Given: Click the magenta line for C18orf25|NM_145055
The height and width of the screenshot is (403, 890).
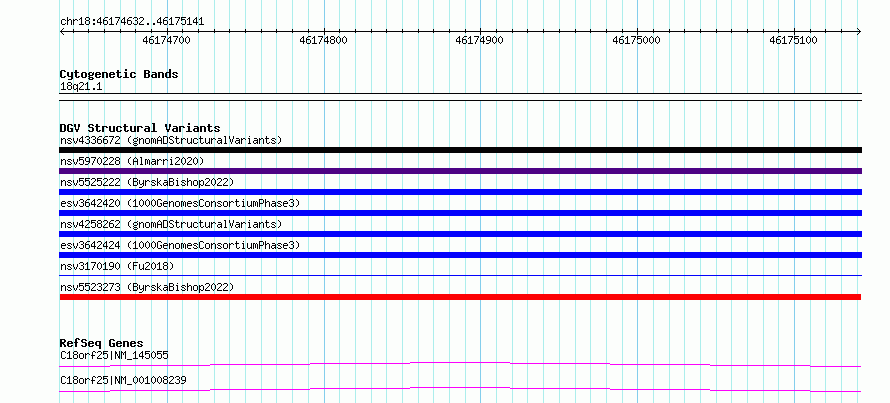Looking at the screenshot, I should [x=460, y=364].
